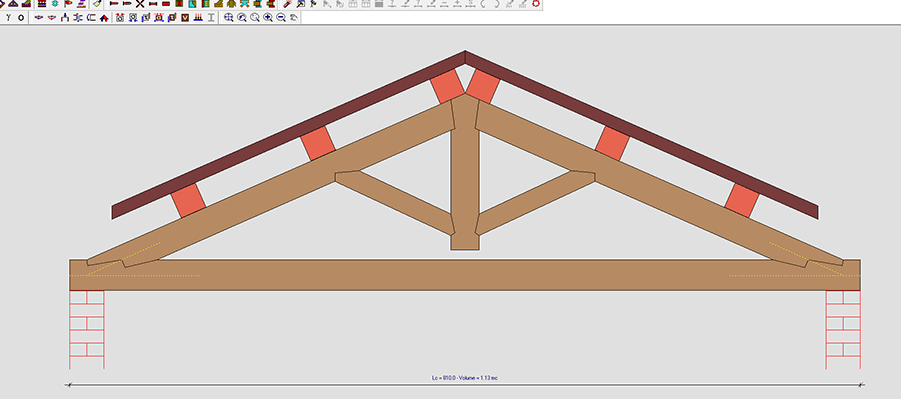Click the C-bracket shaped icon
Image resolution: width=901 pixels, height=399 pixels.
91,18
